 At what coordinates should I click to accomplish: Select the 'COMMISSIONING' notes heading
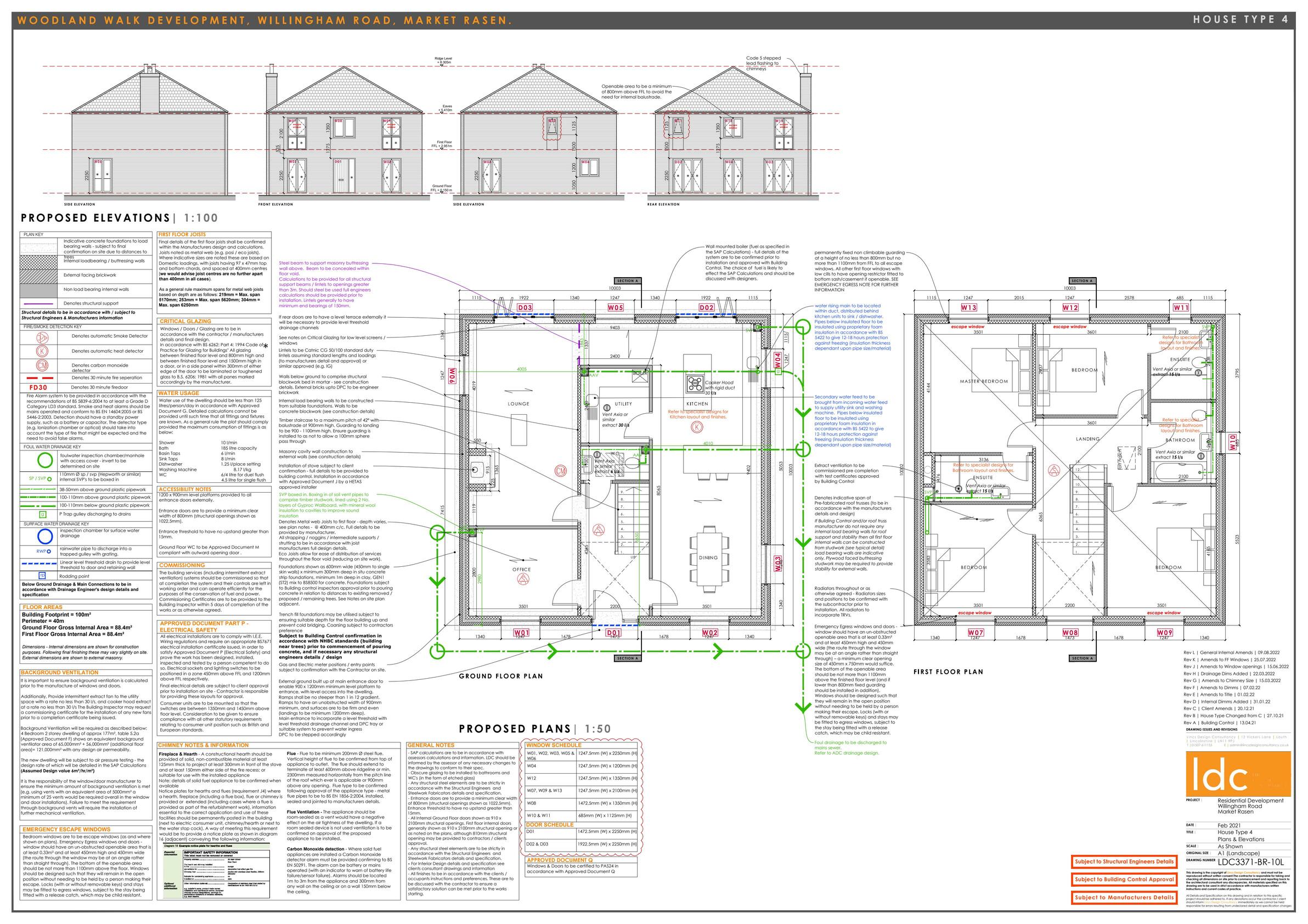coord(182,566)
